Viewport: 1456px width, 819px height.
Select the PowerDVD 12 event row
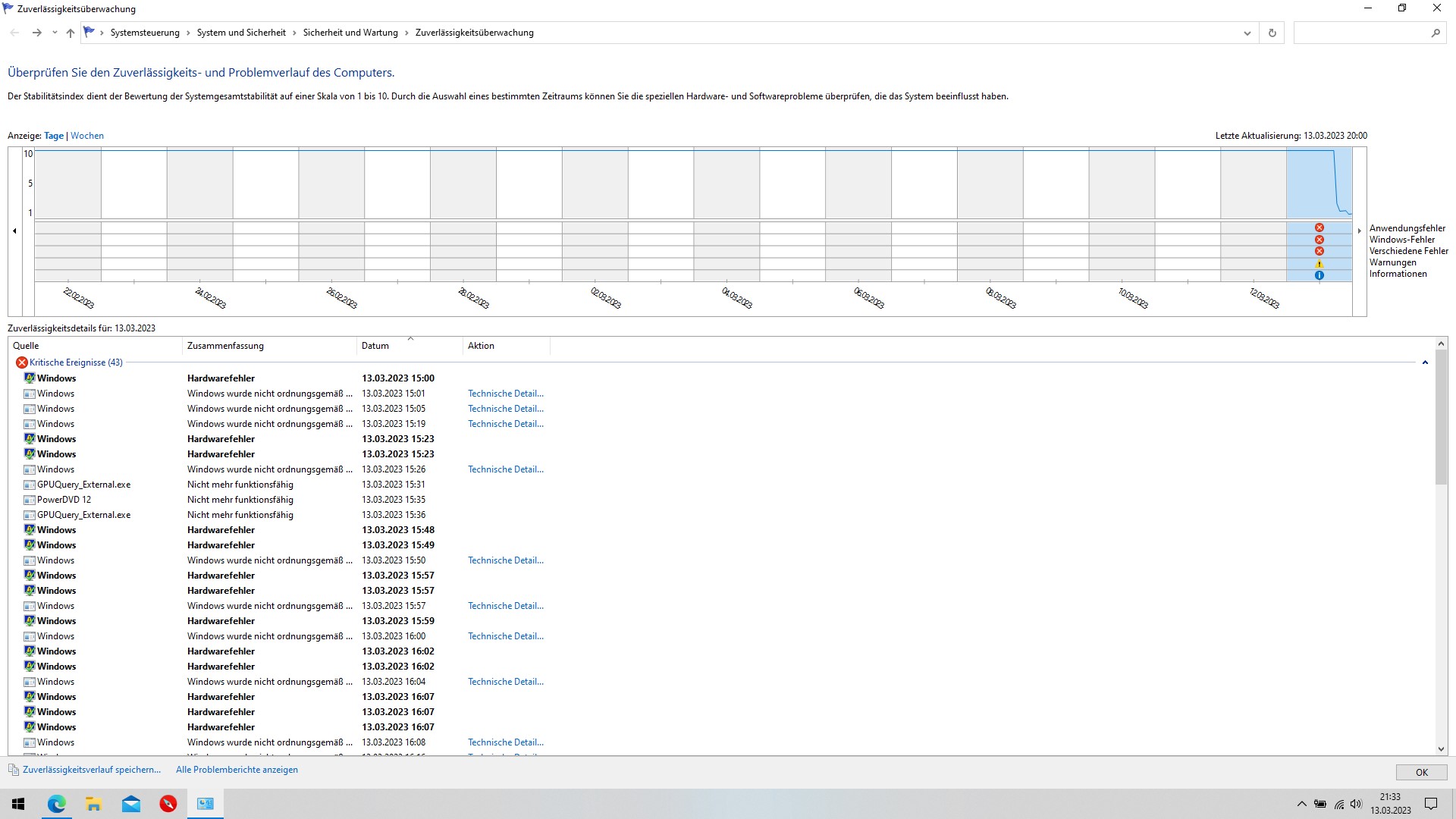point(64,500)
